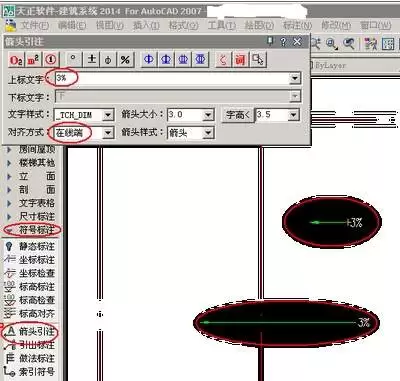Open the 标注(N) menu
The width and height of the screenshot is (400, 381).
click(x=297, y=25)
